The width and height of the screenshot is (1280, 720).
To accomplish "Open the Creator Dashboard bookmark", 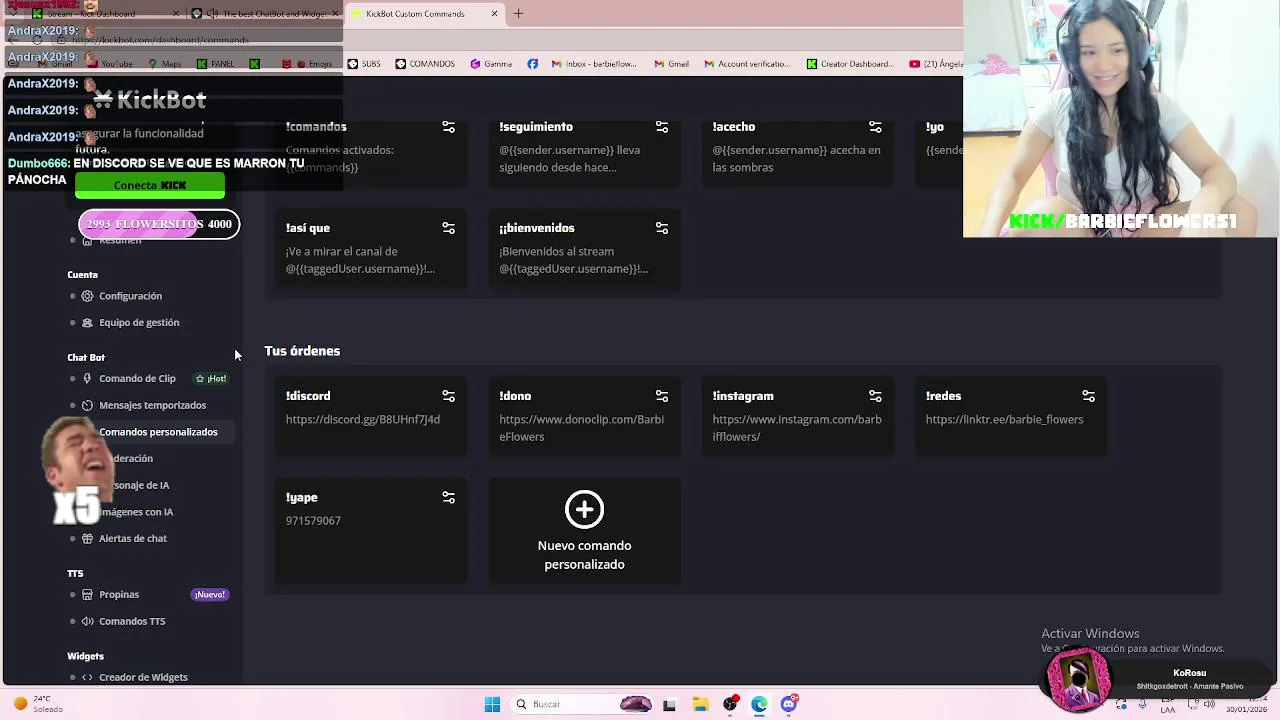I will (850, 64).
